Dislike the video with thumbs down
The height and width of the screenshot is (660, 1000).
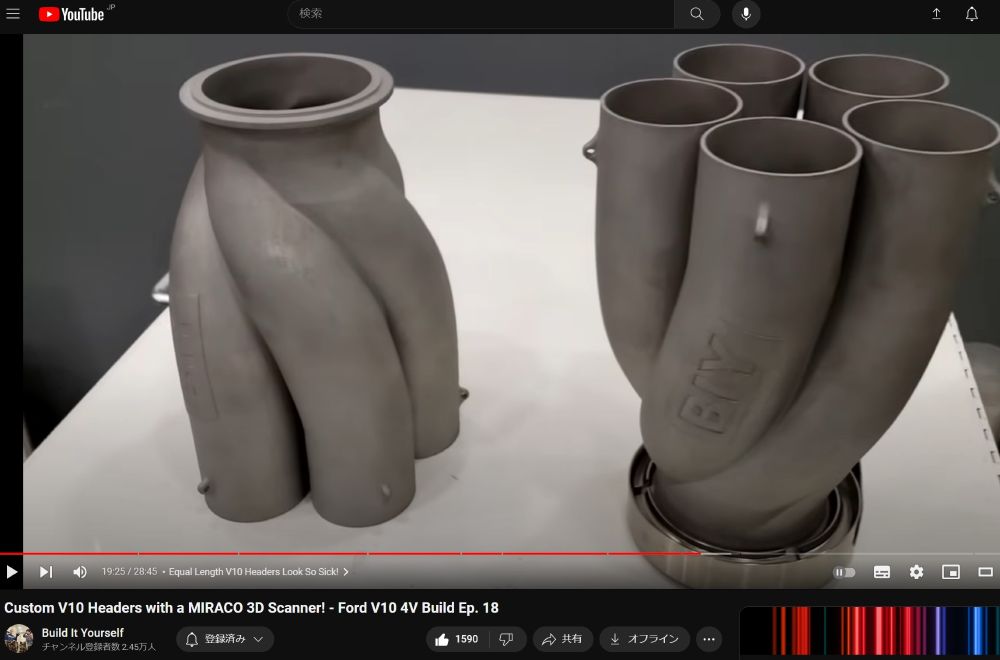pyautogui.click(x=506, y=639)
